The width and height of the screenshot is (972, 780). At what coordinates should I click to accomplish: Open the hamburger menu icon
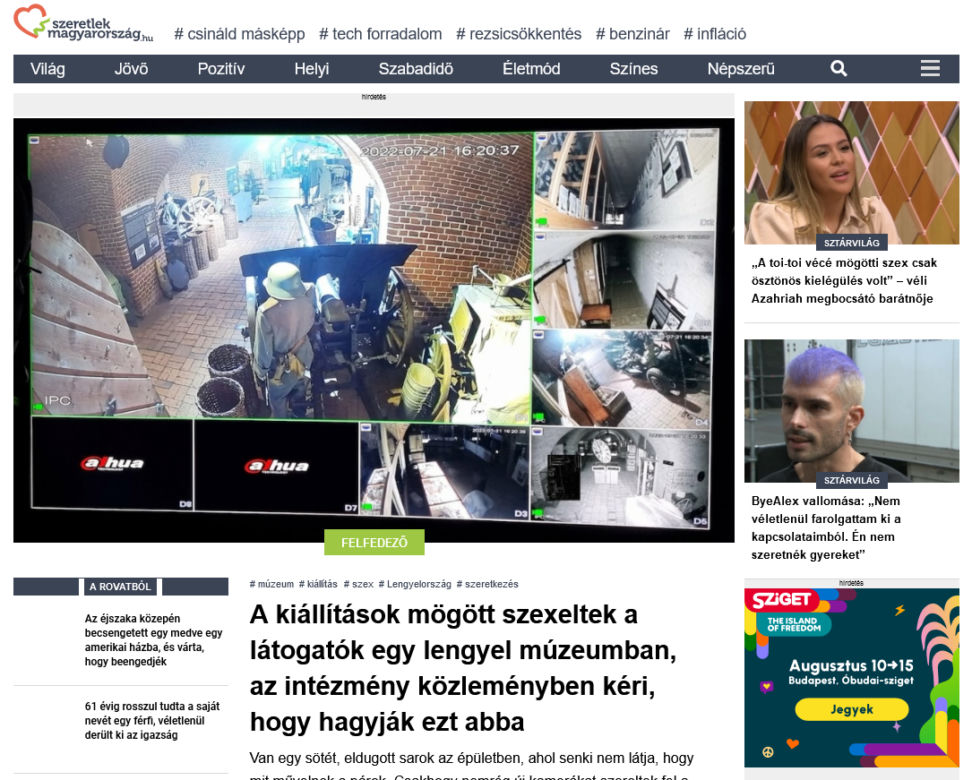930,68
